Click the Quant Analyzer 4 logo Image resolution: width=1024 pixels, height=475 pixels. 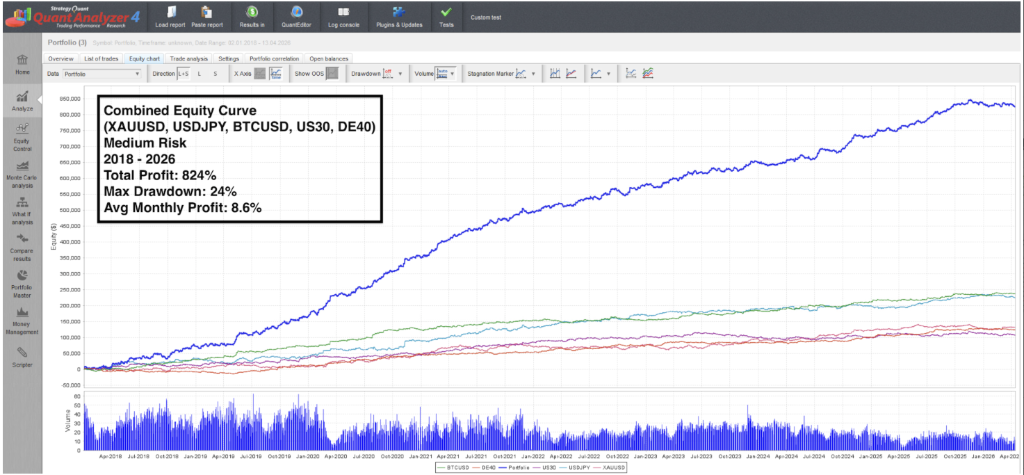72,16
